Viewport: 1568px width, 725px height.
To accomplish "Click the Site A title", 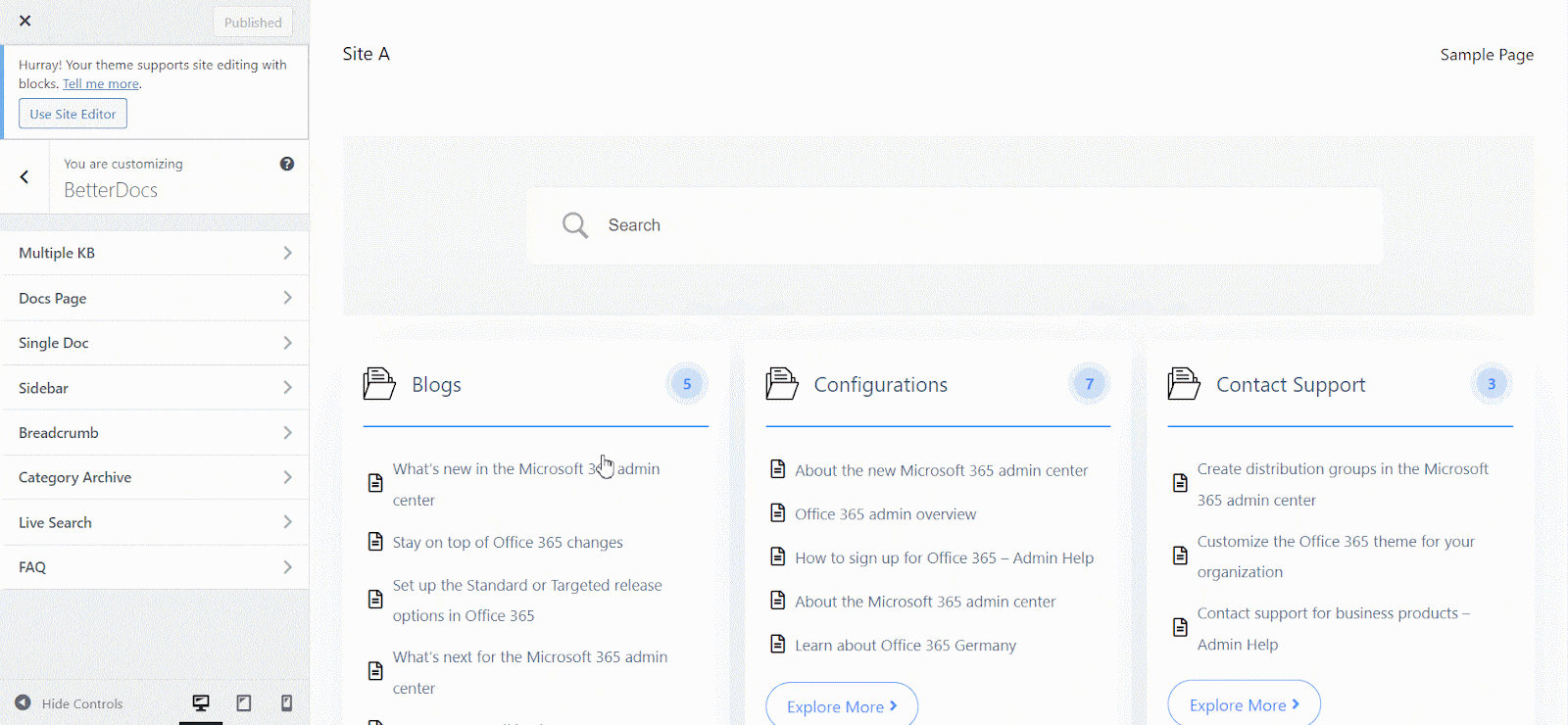I will click(x=367, y=54).
